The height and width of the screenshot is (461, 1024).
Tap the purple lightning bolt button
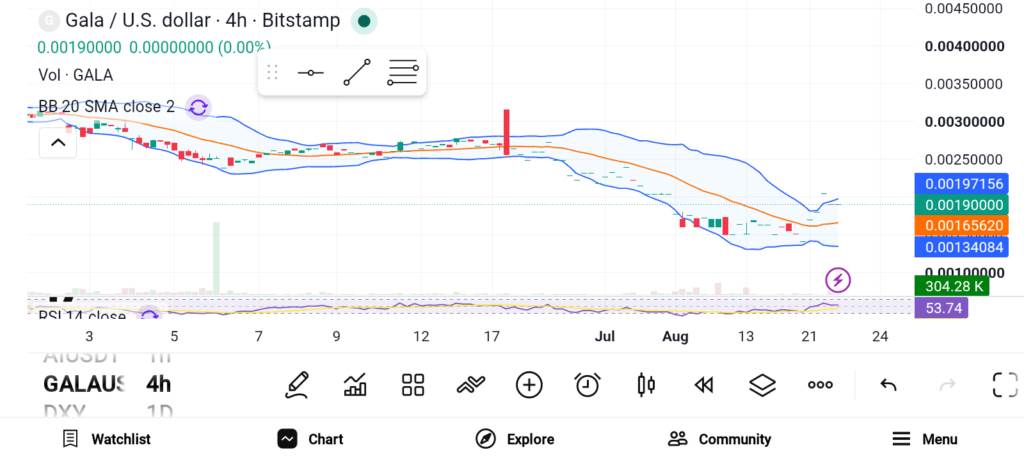tap(838, 280)
